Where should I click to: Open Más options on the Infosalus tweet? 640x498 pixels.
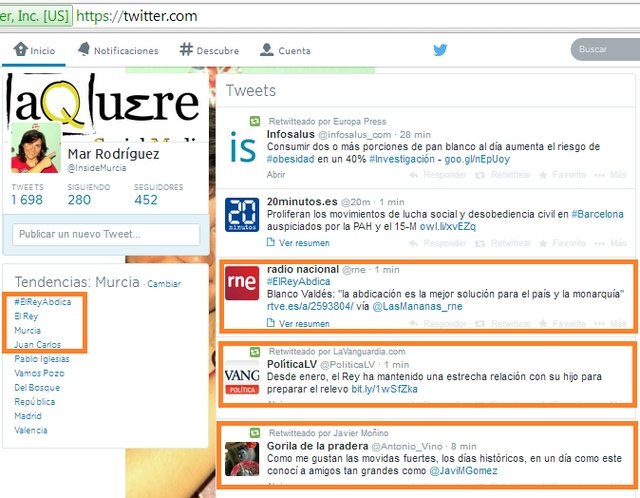pos(611,175)
